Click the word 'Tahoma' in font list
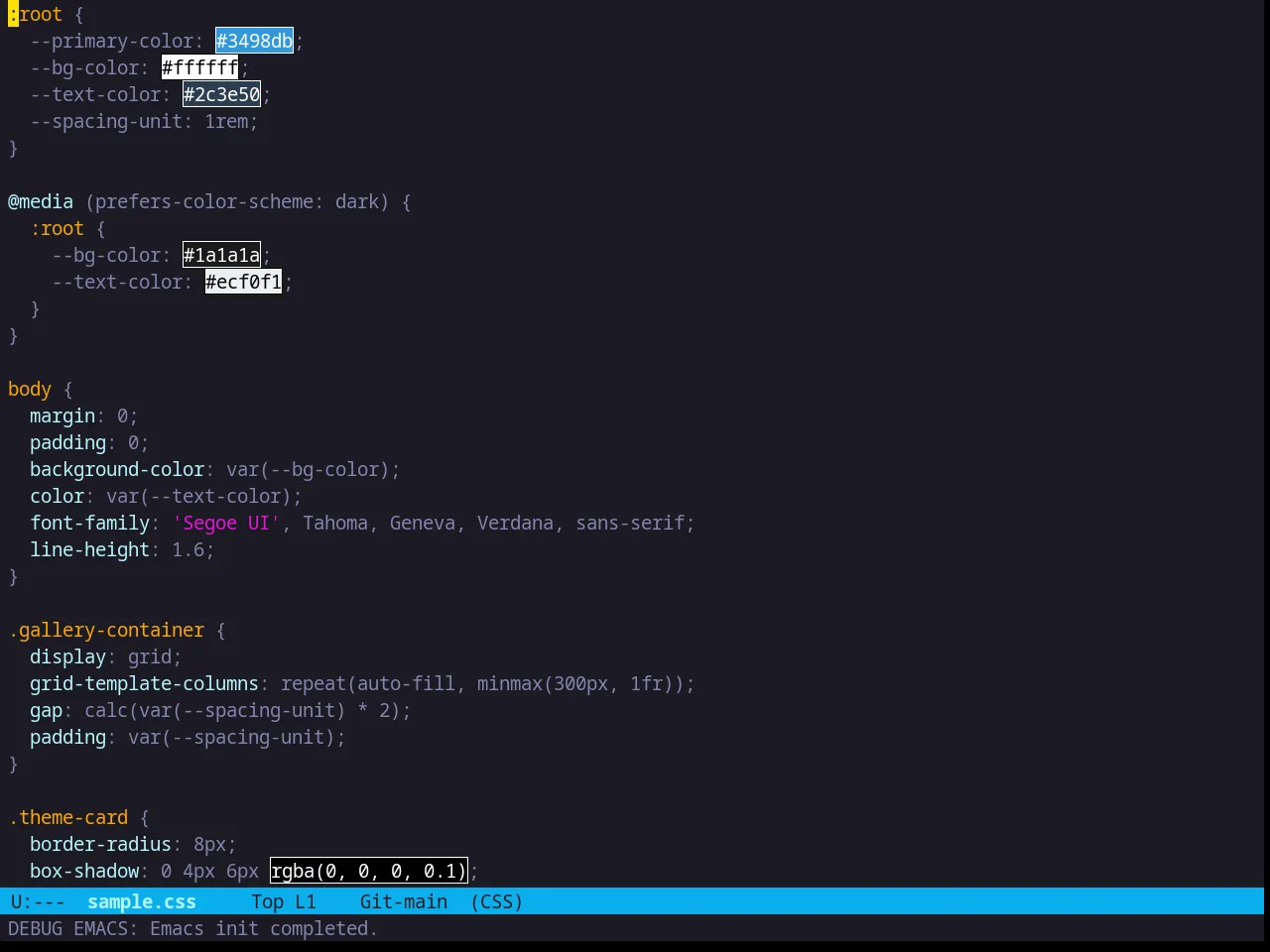 (335, 523)
